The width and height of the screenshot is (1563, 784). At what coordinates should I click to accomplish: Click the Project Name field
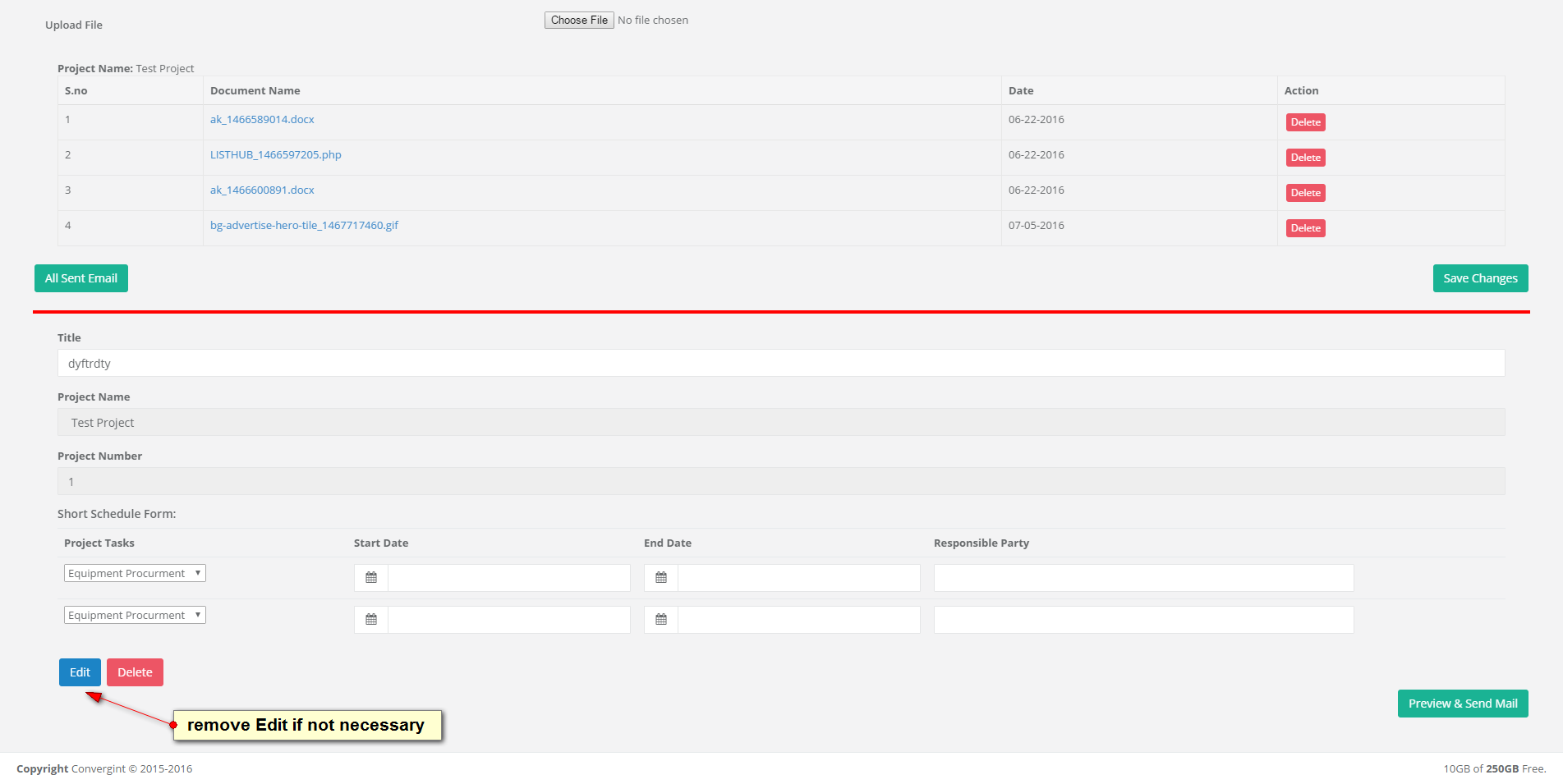[x=781, y=422]
